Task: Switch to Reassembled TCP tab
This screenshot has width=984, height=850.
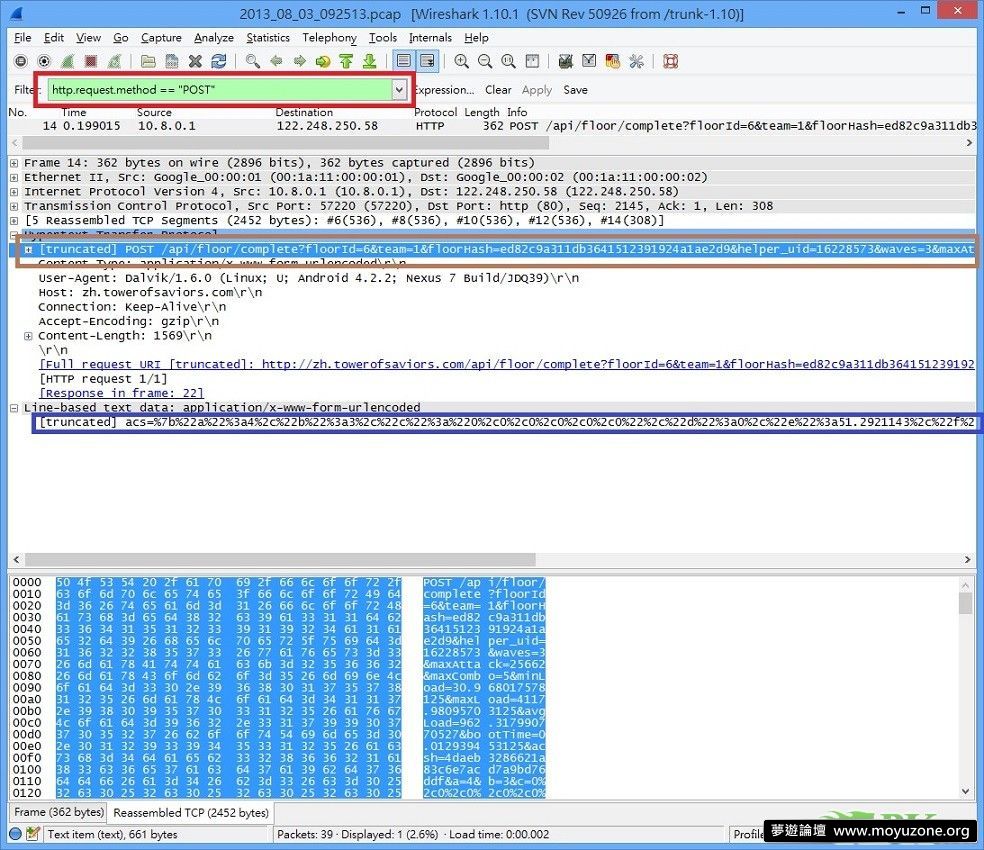Action: pos(191,813)
